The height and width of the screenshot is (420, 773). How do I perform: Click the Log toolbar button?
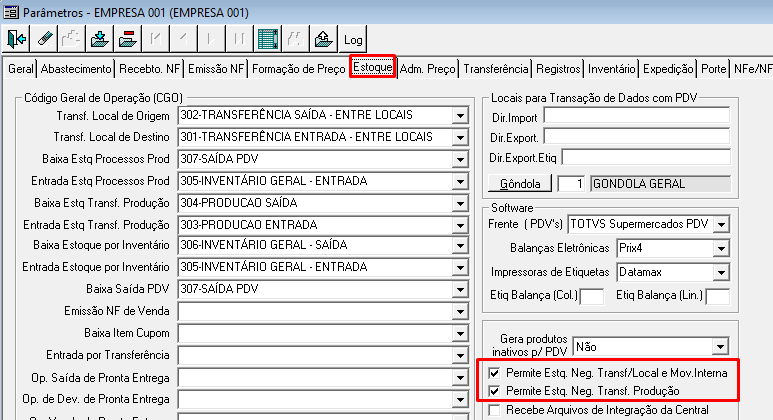point(353,39)
